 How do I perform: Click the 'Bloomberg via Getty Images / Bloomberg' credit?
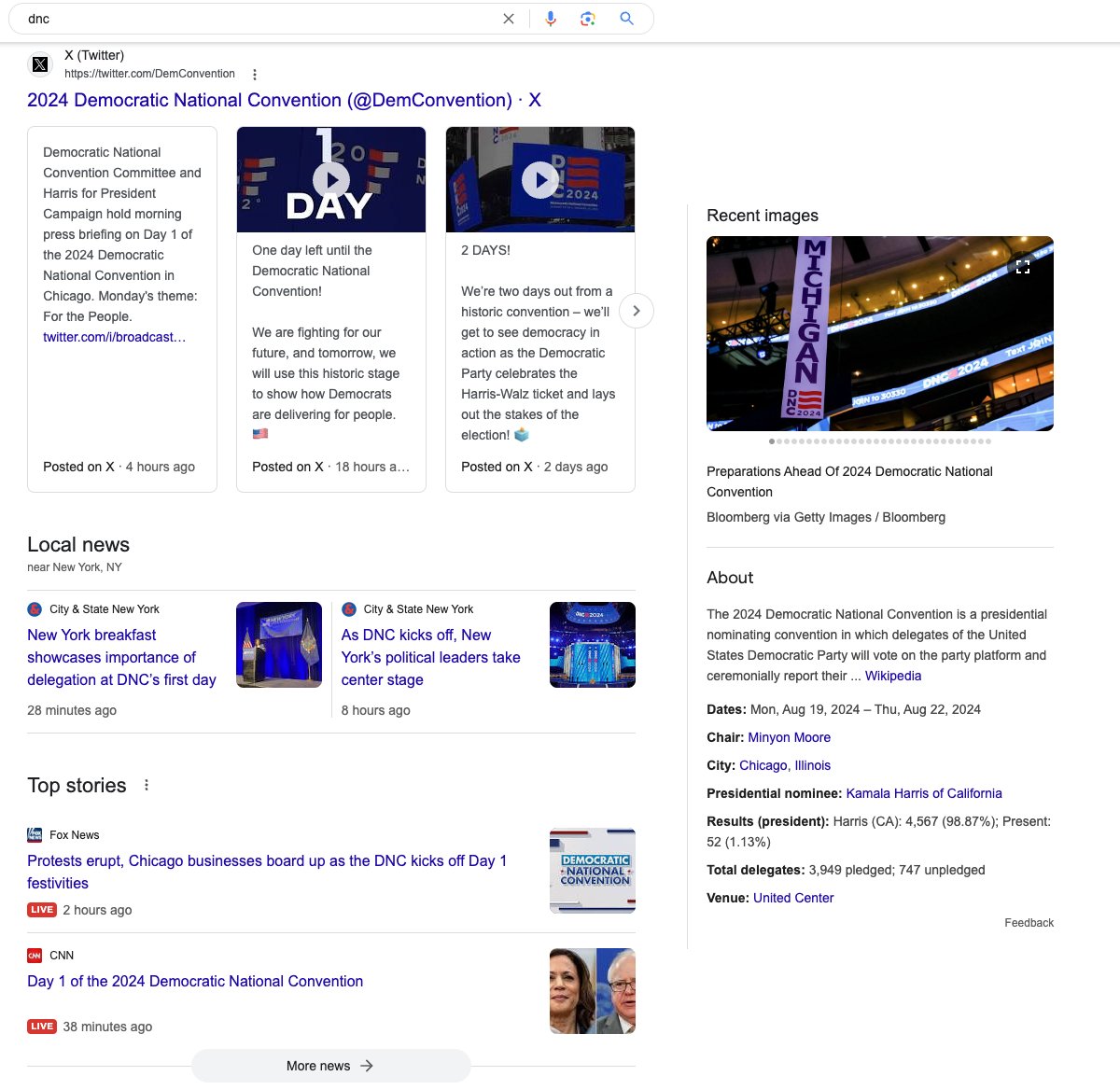(x=826, y=517)
